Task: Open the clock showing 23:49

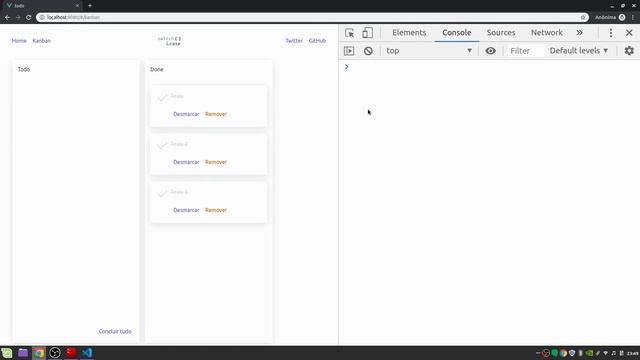Action: coord(633,353)
